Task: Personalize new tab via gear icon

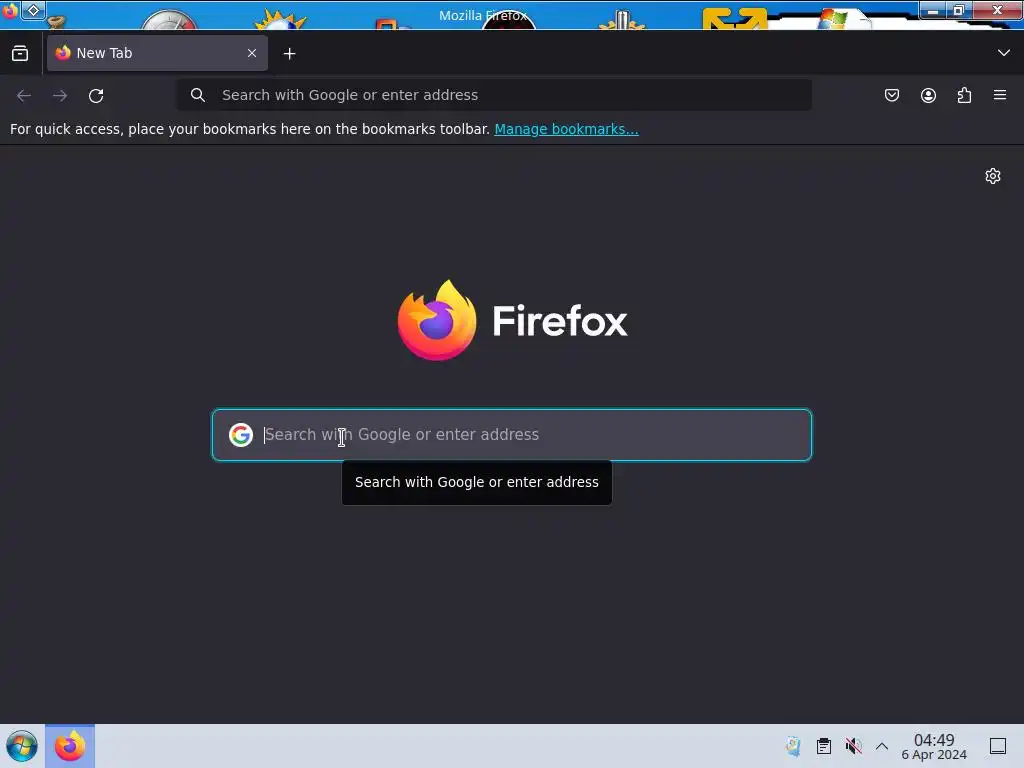Action: coord(993,176)
